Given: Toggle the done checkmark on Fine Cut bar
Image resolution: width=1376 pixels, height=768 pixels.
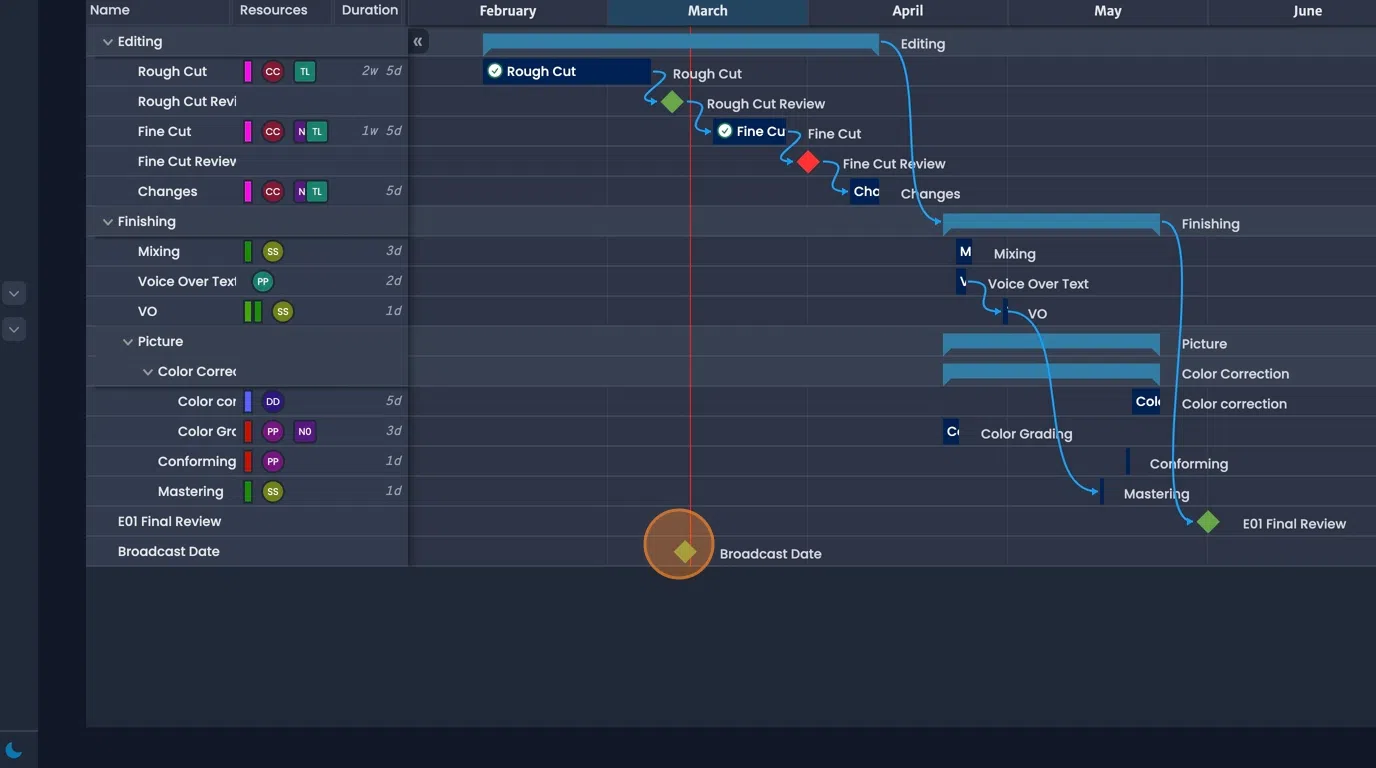Looking at the screenshot, I should 723,131.
